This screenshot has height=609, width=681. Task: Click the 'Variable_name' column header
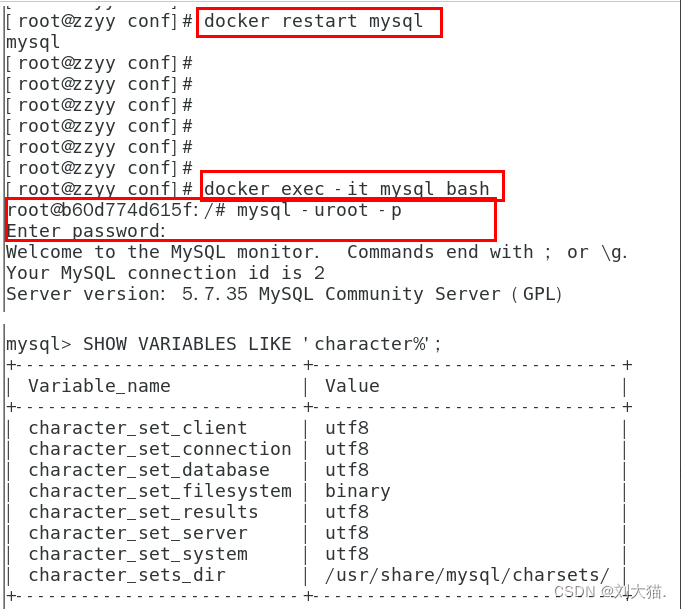pos(99,386)
